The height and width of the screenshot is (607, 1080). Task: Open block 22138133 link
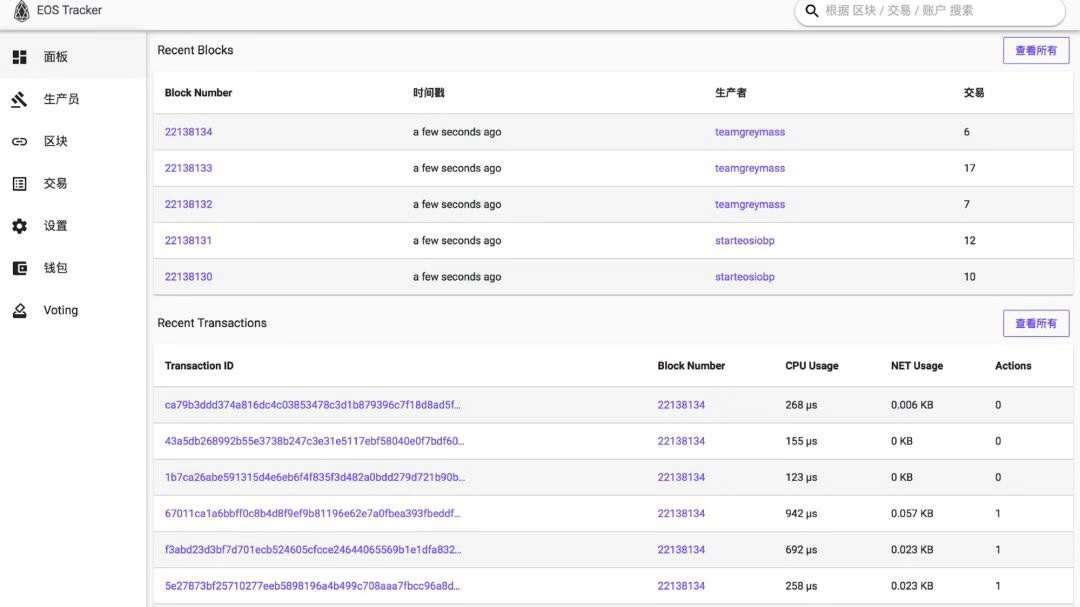(188, 168)
